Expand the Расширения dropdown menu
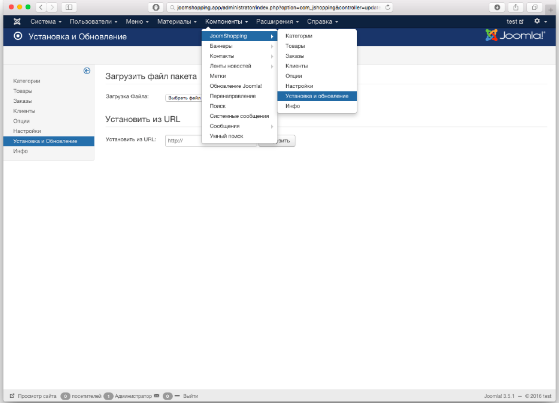Screen dimensions: 559x403 [277, 22]
